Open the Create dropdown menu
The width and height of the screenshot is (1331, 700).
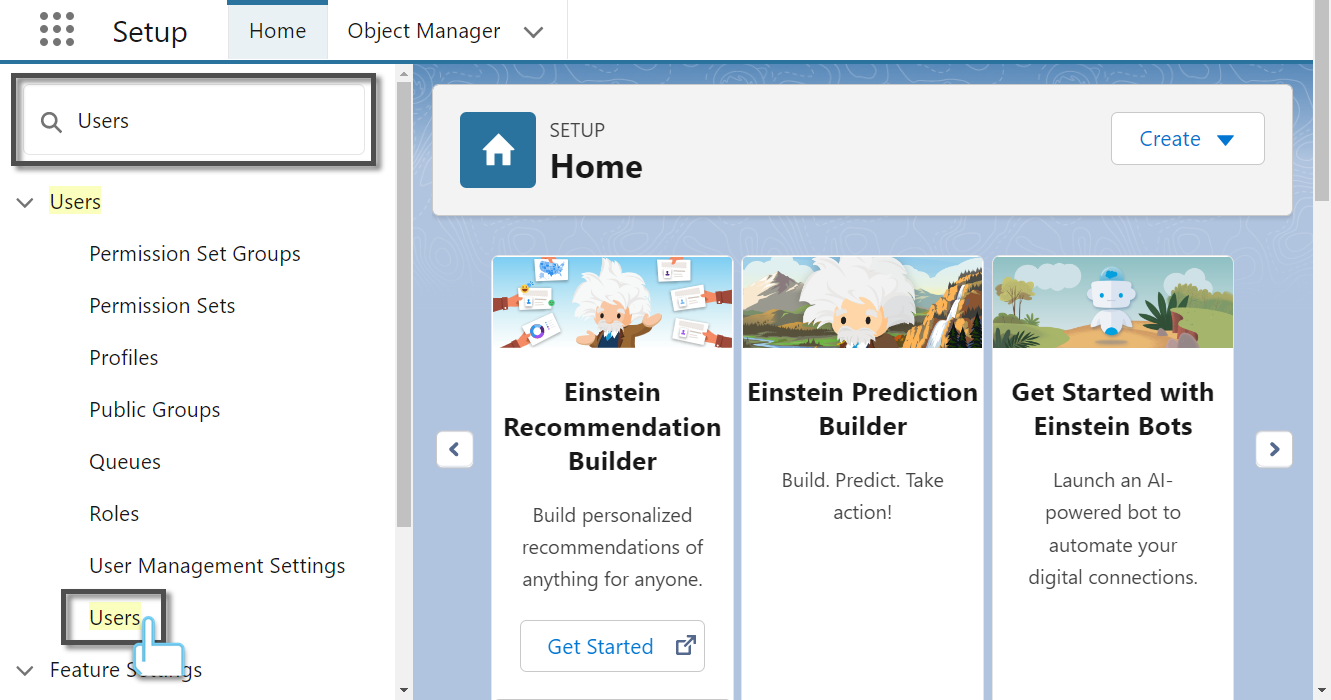click(1188, 139)
